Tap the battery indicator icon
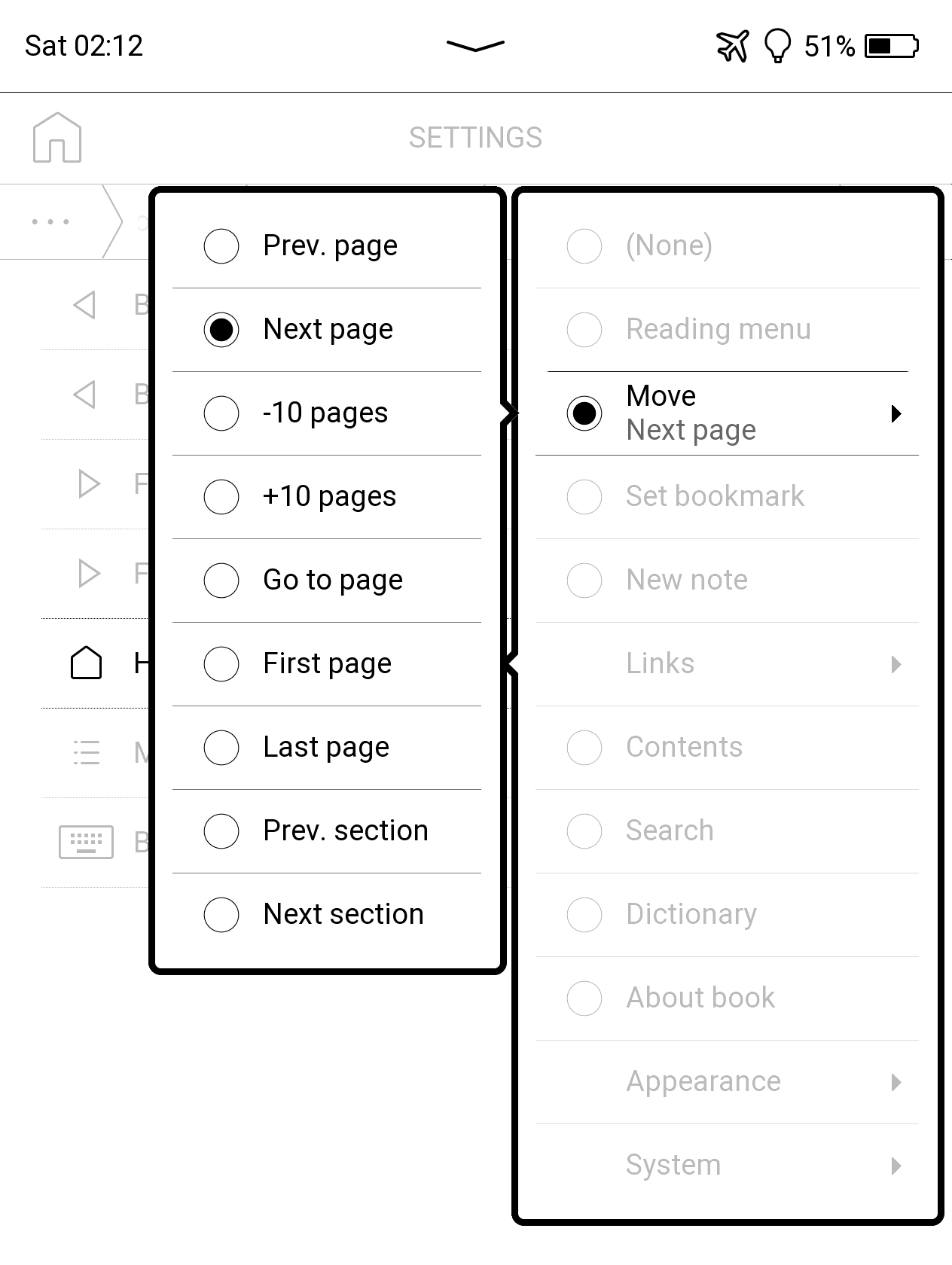Viewport: 952px width, 1265px height. [892, 46]
